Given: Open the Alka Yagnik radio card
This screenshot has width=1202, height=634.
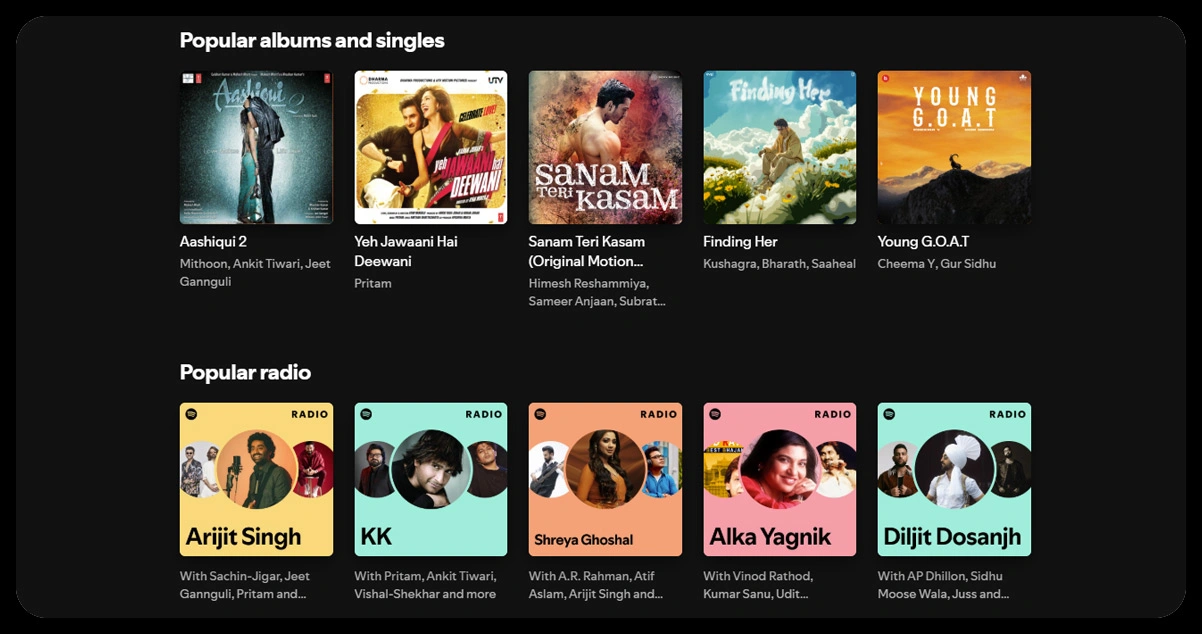Looking at the screenshot, I should (x=779, y=479).
